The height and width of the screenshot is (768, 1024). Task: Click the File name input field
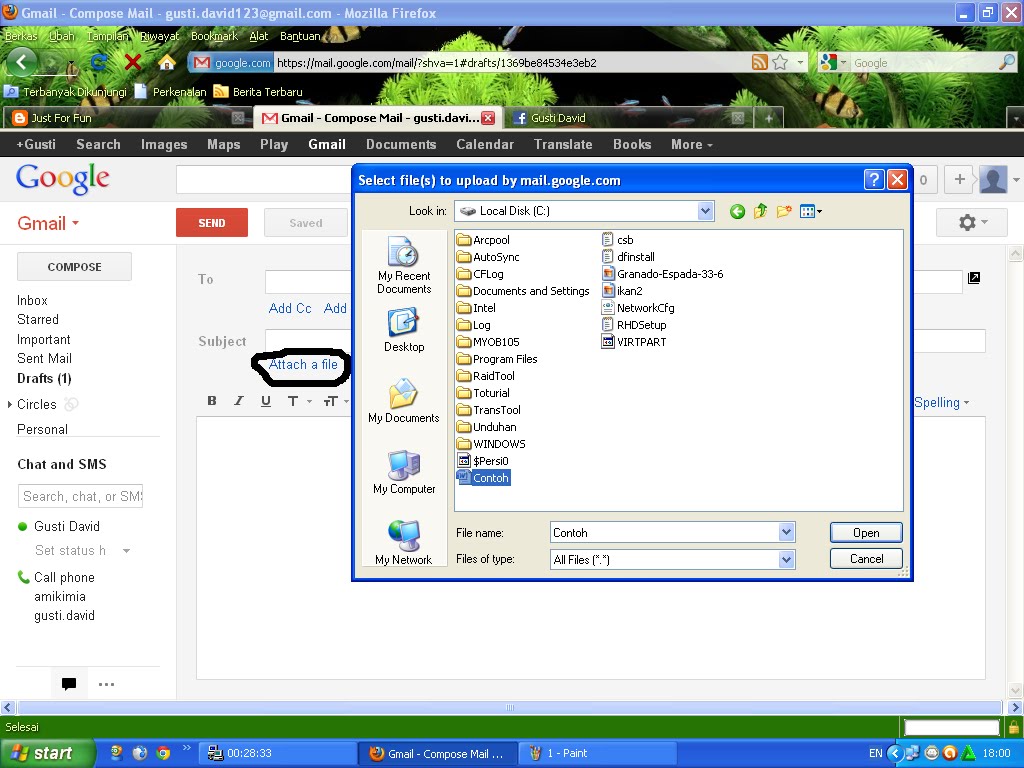pos(665,532)
